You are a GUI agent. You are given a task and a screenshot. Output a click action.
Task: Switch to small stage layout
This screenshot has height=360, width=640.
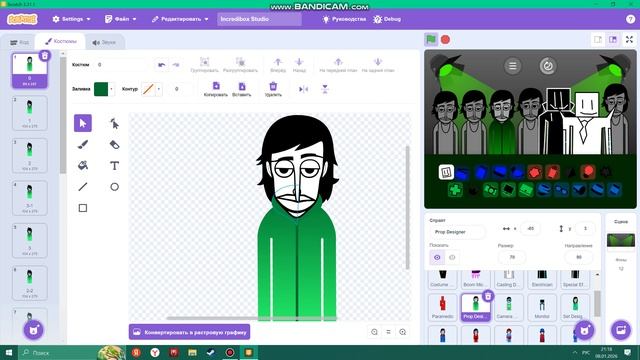(598, 40)
